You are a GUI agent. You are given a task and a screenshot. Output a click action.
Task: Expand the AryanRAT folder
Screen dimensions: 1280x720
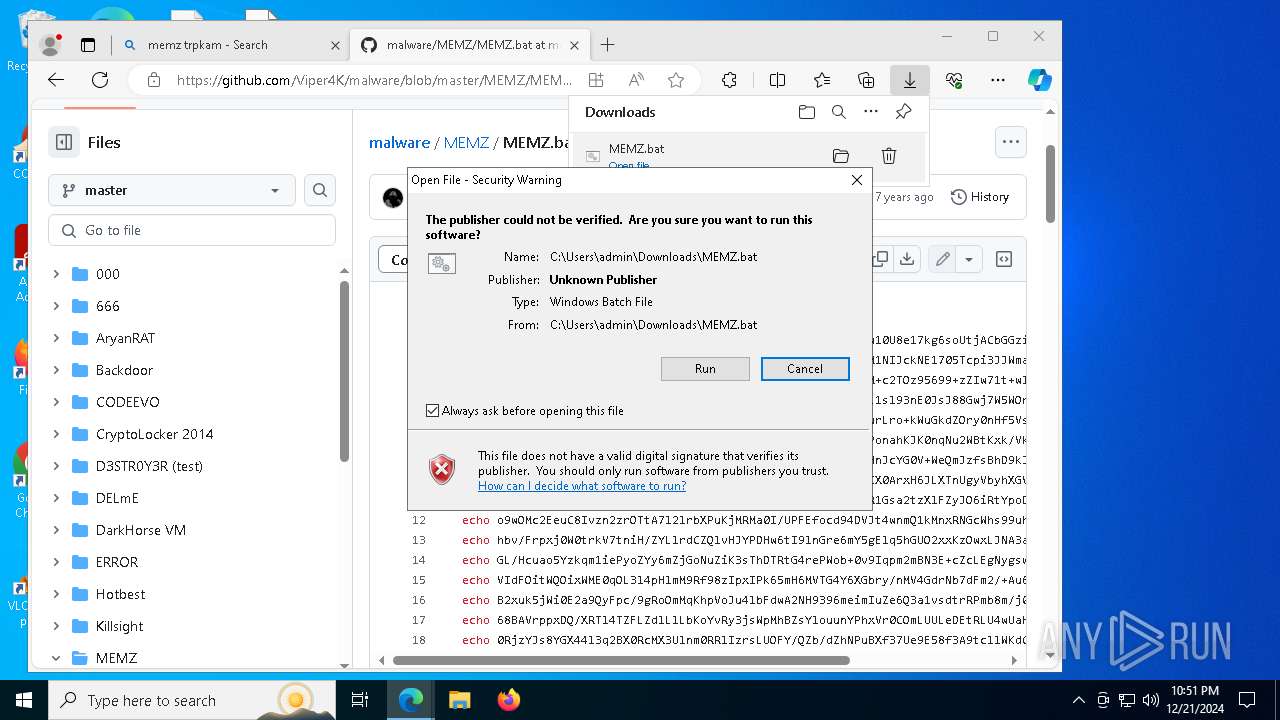pyautogui.click(x=56, y=338)
